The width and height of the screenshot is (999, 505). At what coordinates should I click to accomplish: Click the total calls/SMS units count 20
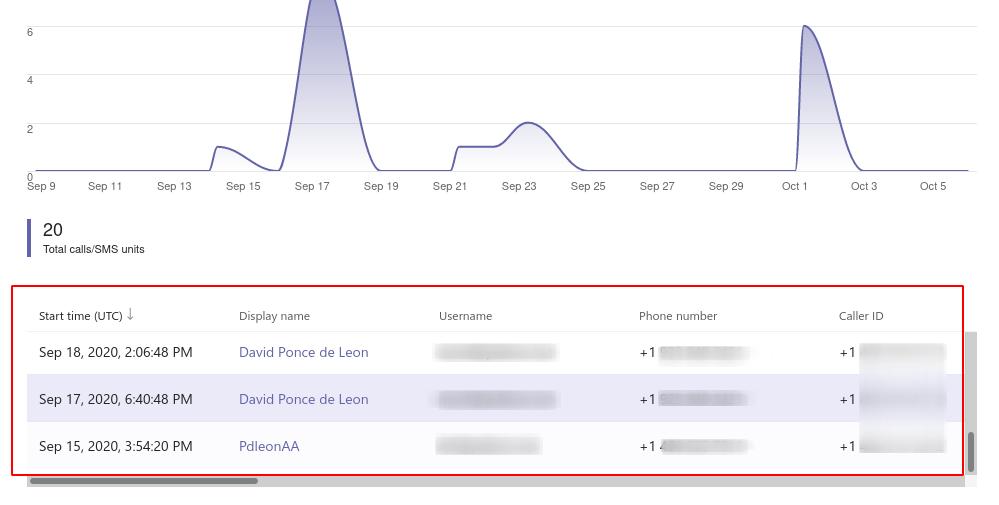pyautogui.click(x=53, y=230)
